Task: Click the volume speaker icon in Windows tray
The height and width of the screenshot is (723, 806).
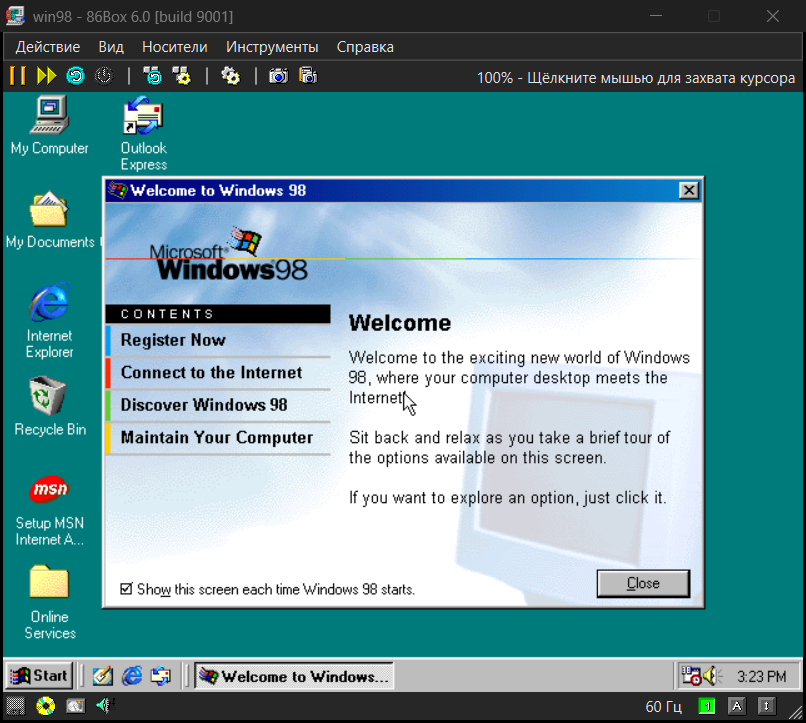Action: (711, 676)
